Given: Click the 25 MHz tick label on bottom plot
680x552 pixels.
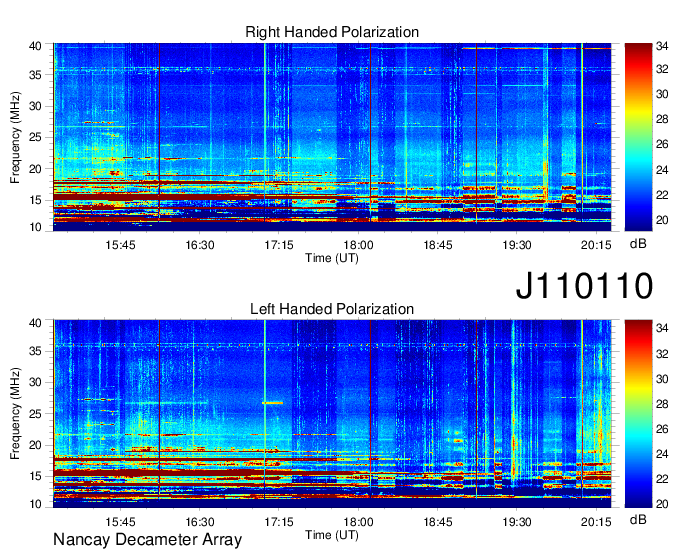Looking at the screenshot, I should 35,414.
